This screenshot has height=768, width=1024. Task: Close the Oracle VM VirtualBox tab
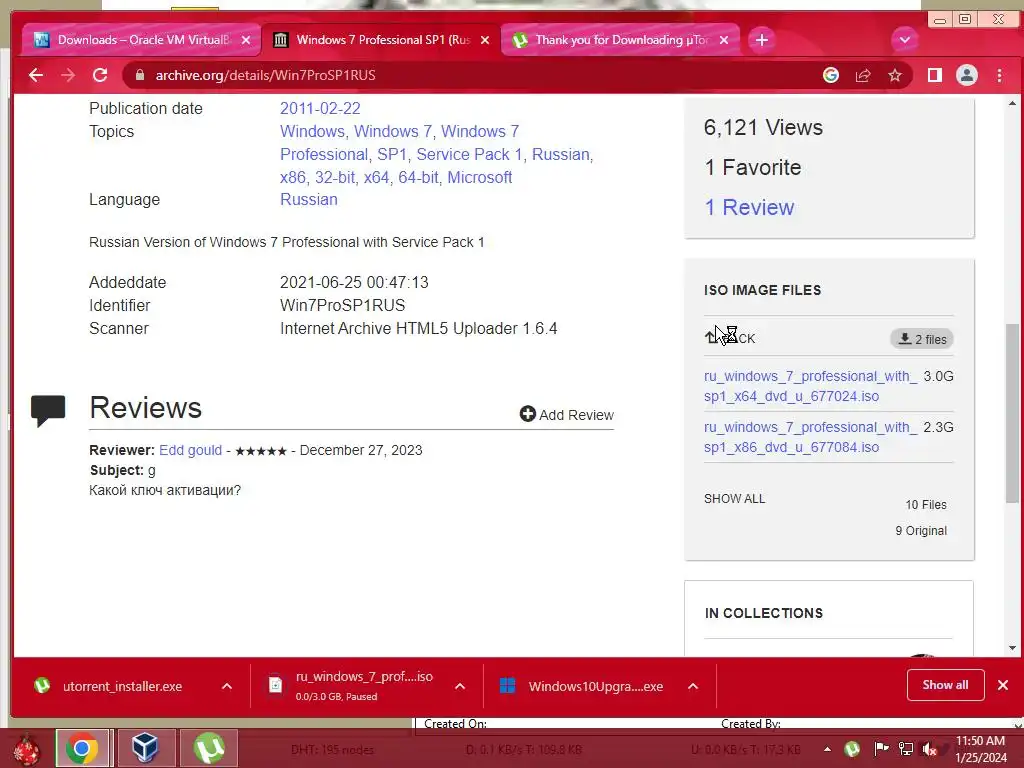[246, 40]
